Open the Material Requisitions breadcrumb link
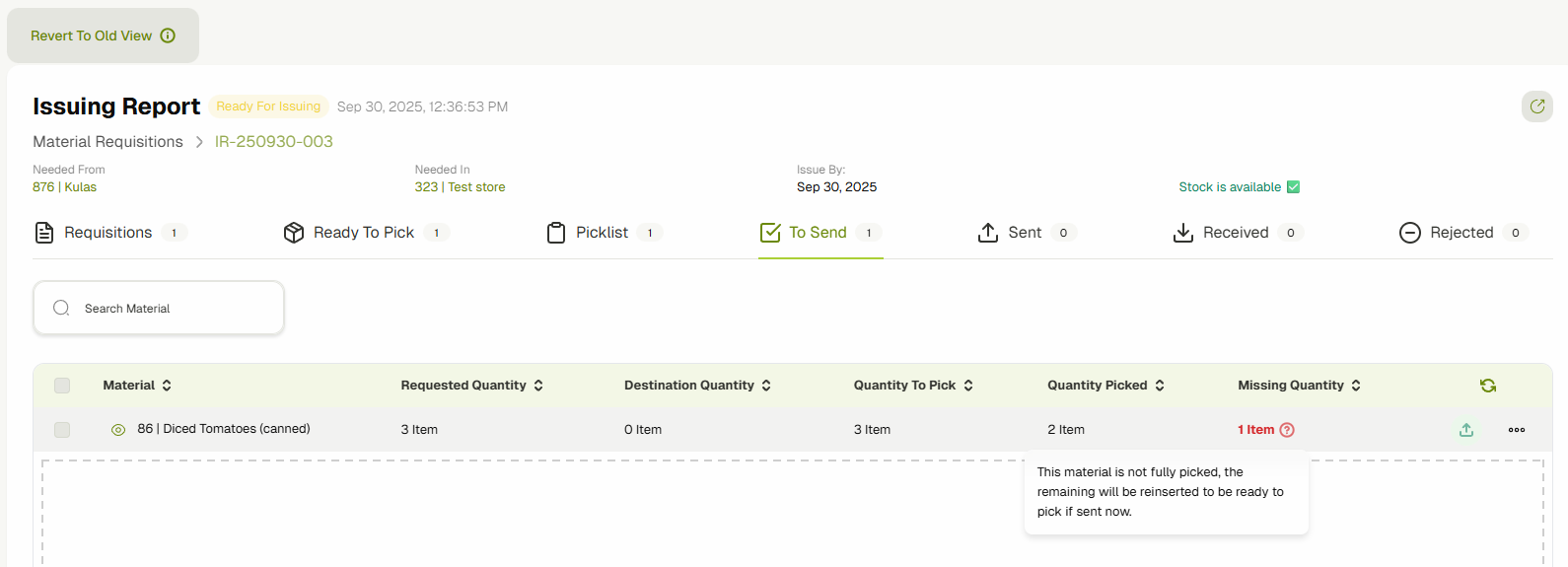 click(x=107, y=142)
